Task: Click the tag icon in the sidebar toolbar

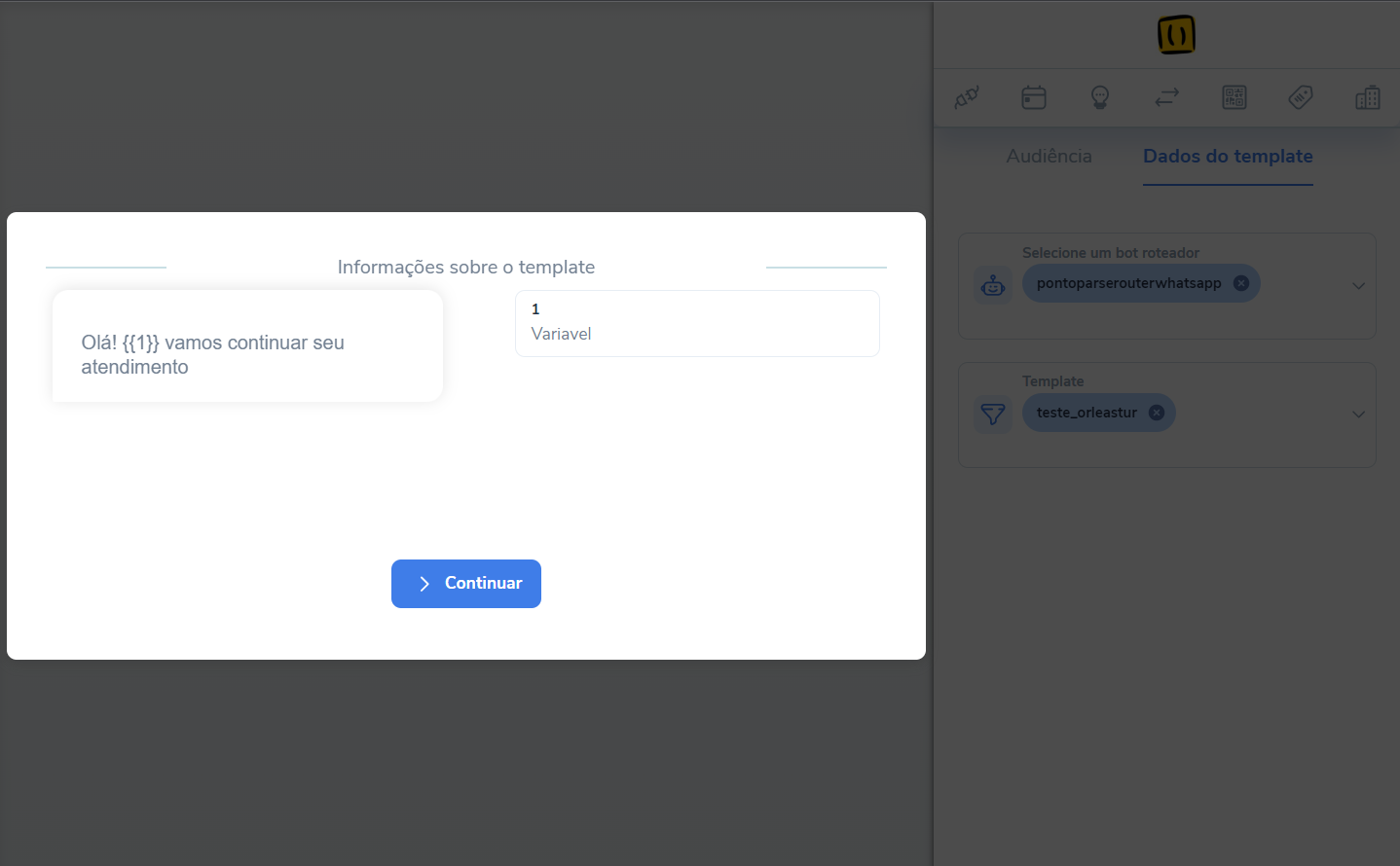Action: (1300, 97)
